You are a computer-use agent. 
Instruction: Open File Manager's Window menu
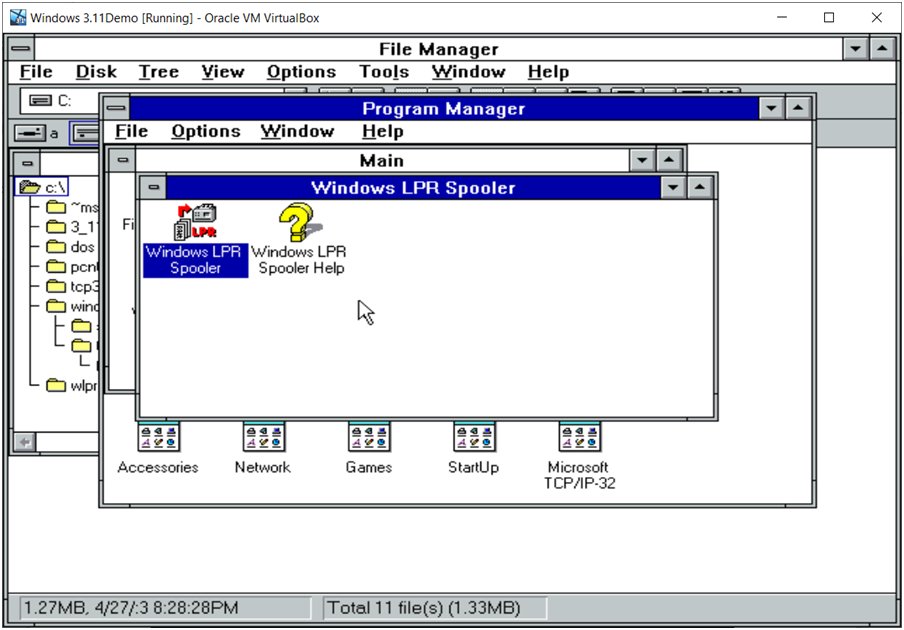469,71
